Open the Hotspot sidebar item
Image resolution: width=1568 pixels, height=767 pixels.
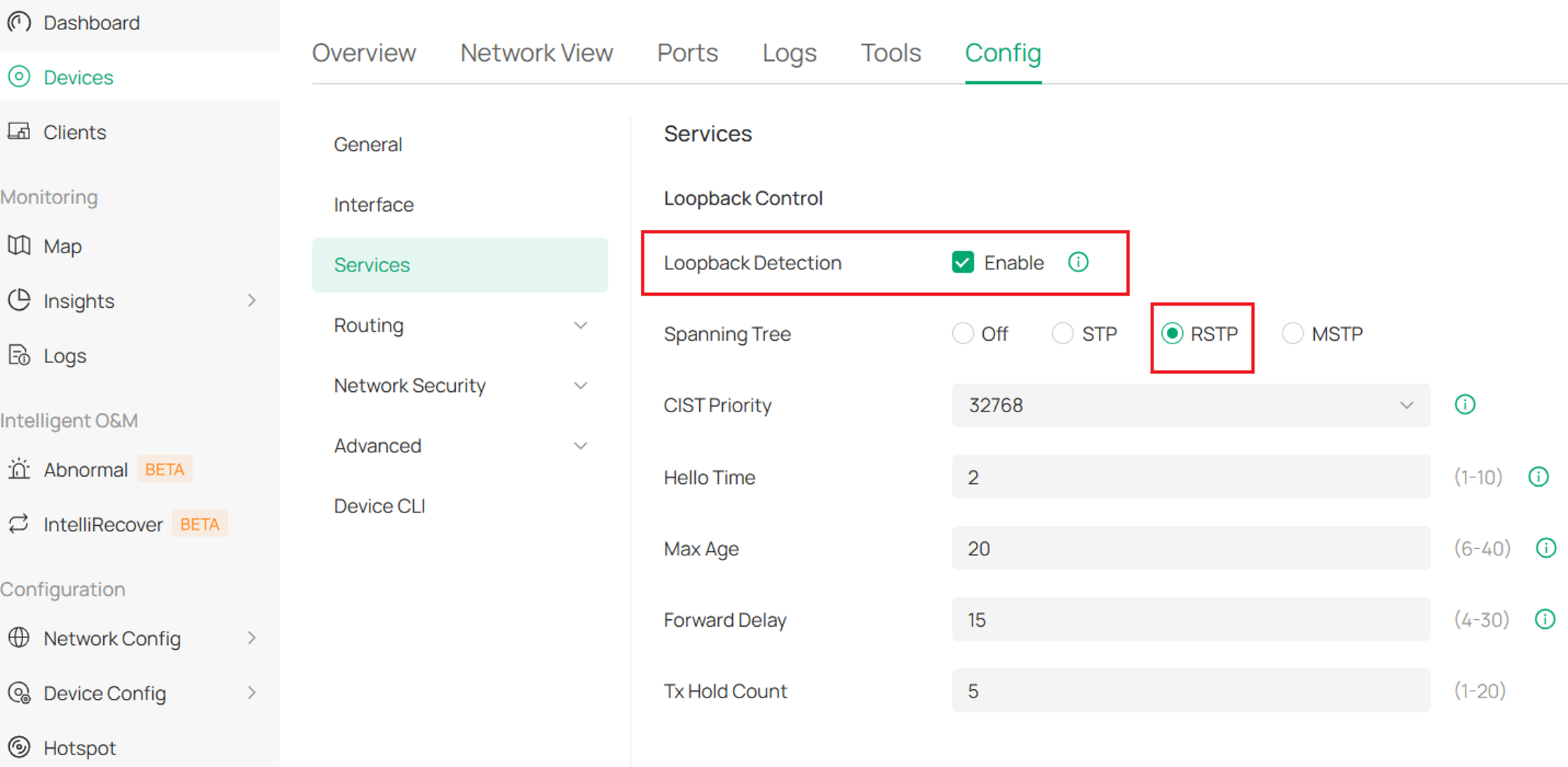79,748
